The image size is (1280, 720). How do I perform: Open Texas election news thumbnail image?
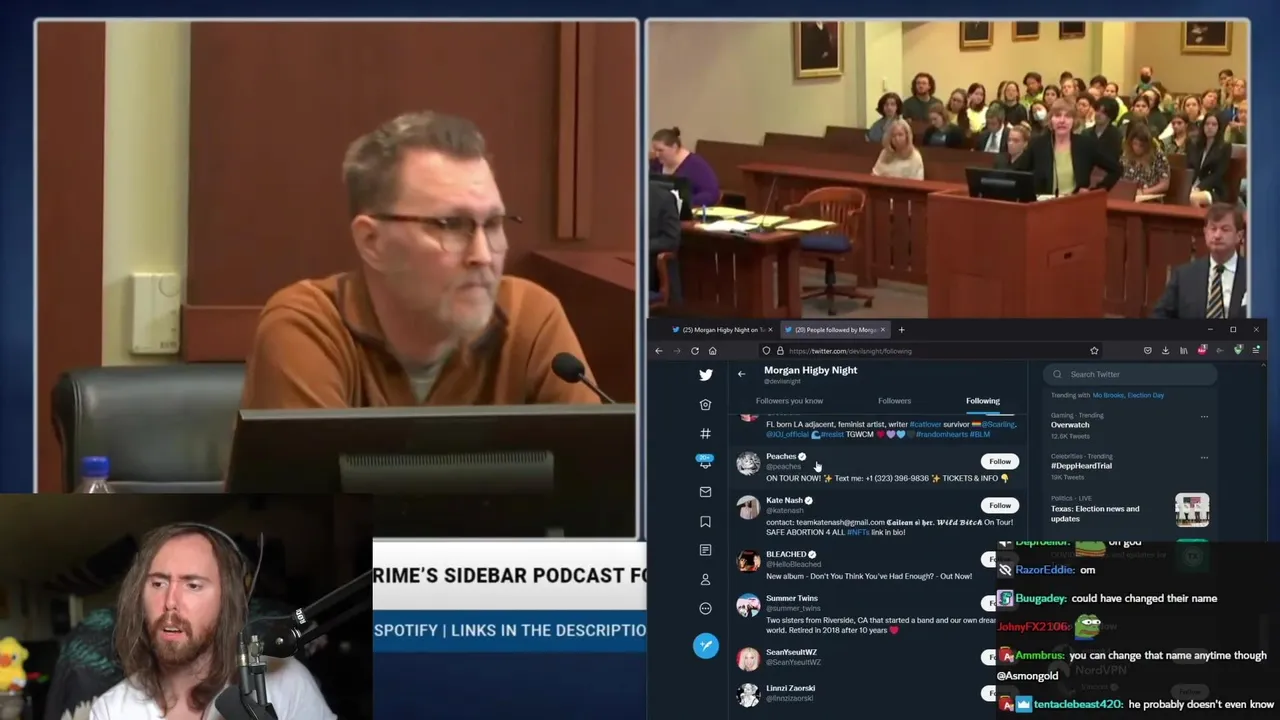click(1192, 510)
